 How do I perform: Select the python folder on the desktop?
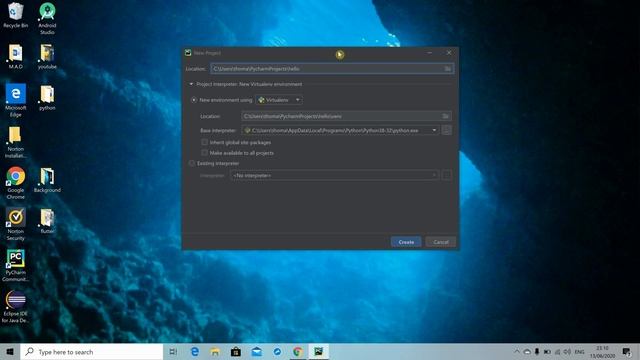click(x=47, y=98)
